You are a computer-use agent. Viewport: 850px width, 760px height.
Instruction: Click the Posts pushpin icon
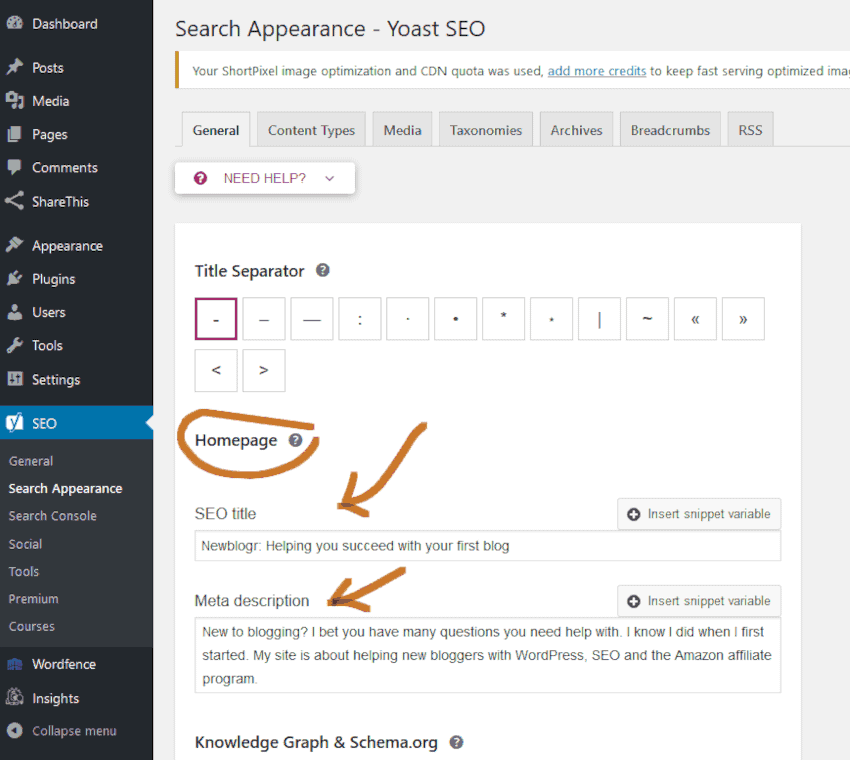15,67
